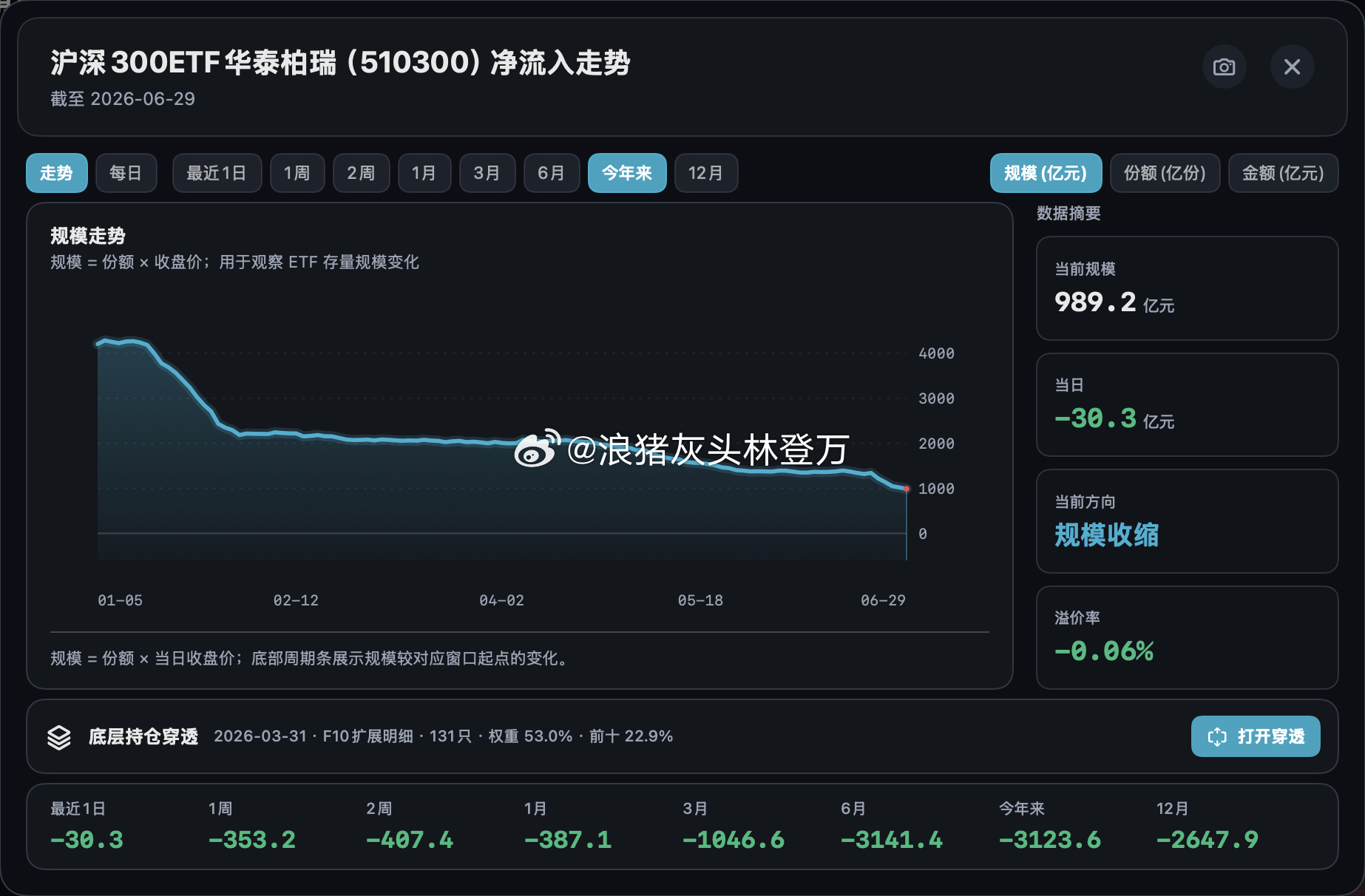Screen dimensions: 1365x896
Task: Select the 3月 range button
Action: coord(487,173)
